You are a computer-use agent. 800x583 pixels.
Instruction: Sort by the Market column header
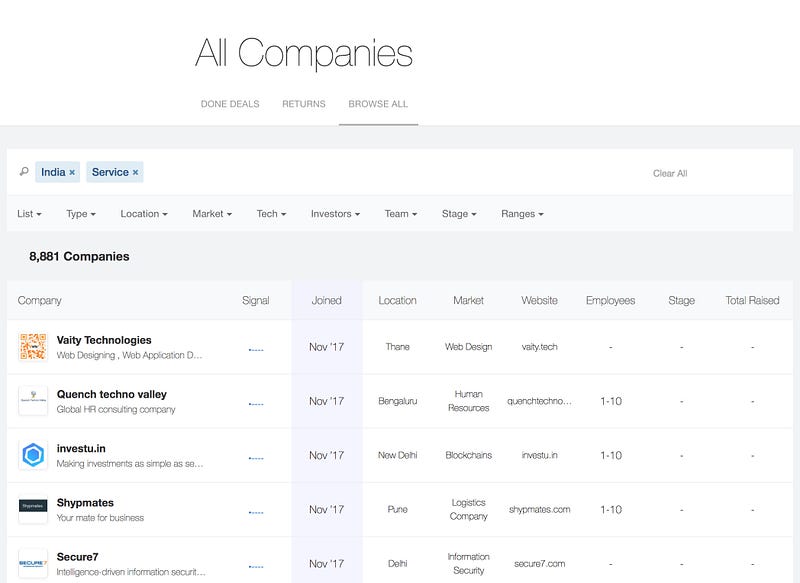click(468, 300)
